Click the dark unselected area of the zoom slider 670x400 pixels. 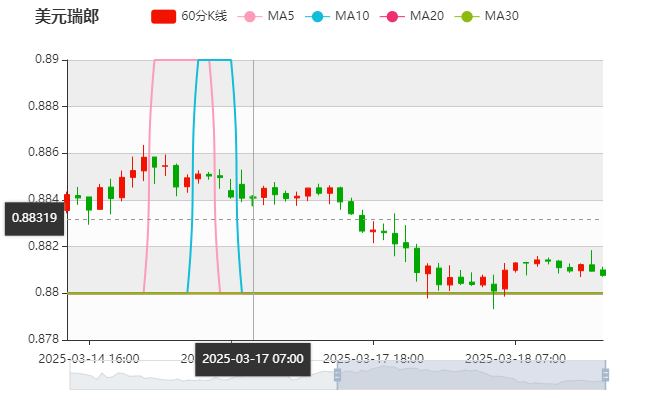[200, 376]
